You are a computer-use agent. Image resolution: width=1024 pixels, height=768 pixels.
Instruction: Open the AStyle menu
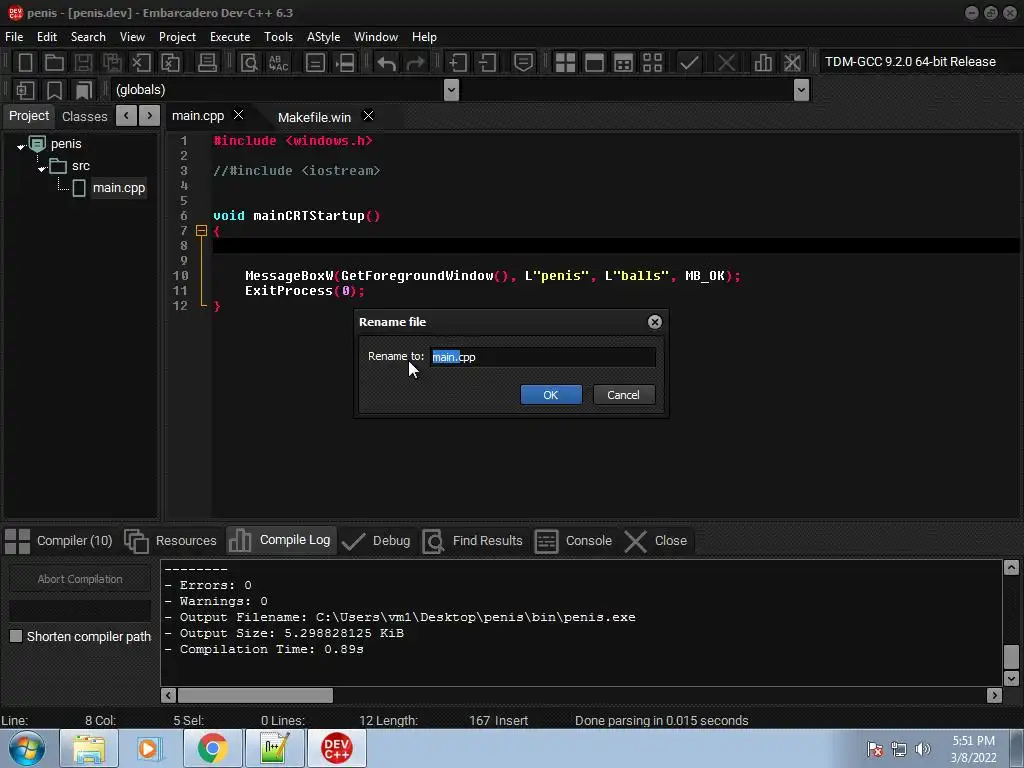[x=323, y=37]
